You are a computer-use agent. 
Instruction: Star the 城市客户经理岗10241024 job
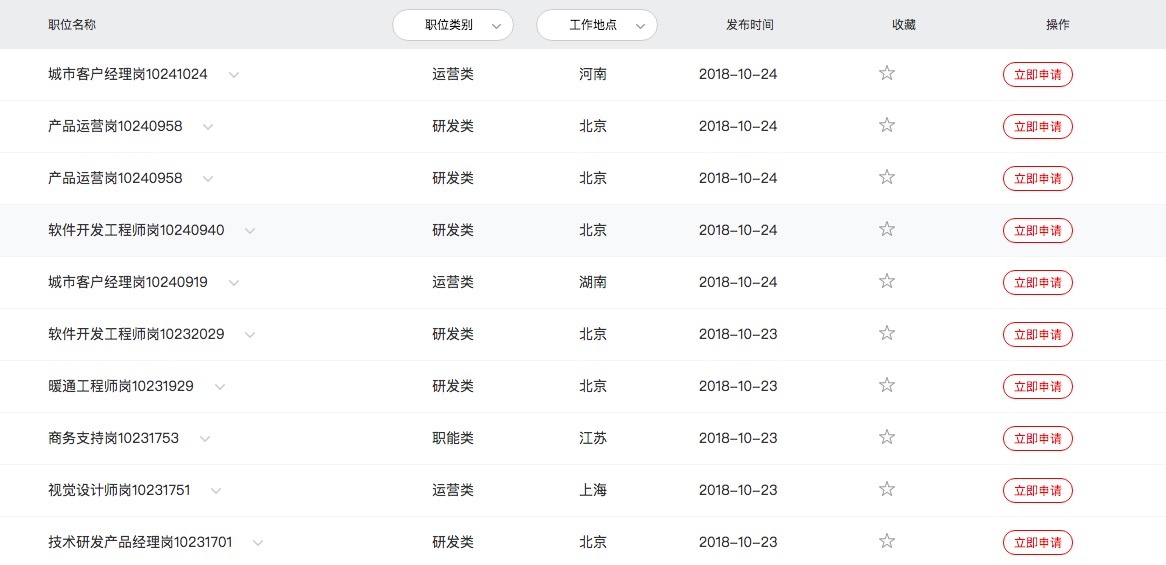click(886, 73)
